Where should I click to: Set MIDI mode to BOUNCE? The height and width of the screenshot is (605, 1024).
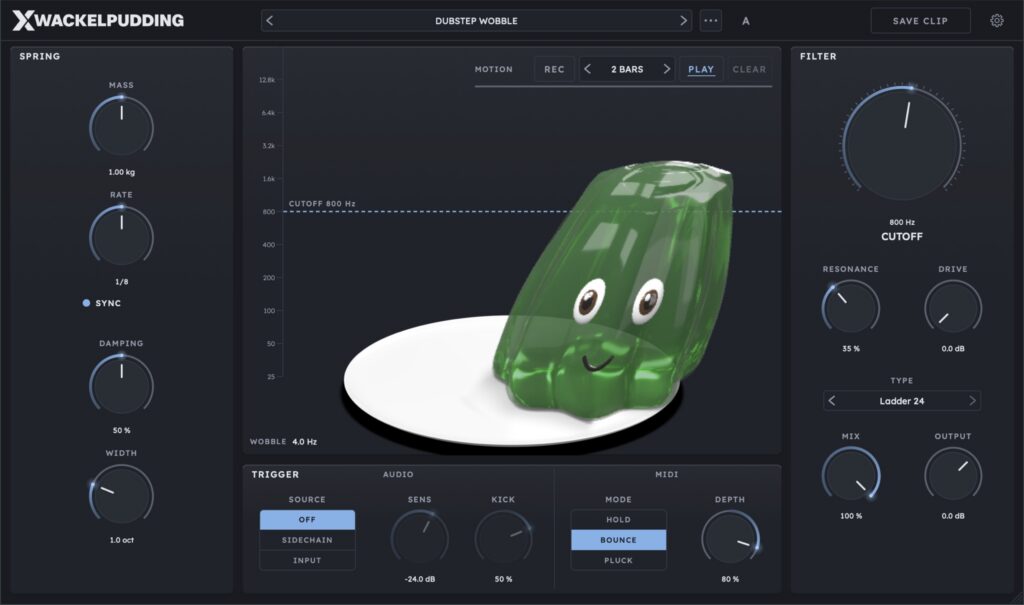[618, 540]
